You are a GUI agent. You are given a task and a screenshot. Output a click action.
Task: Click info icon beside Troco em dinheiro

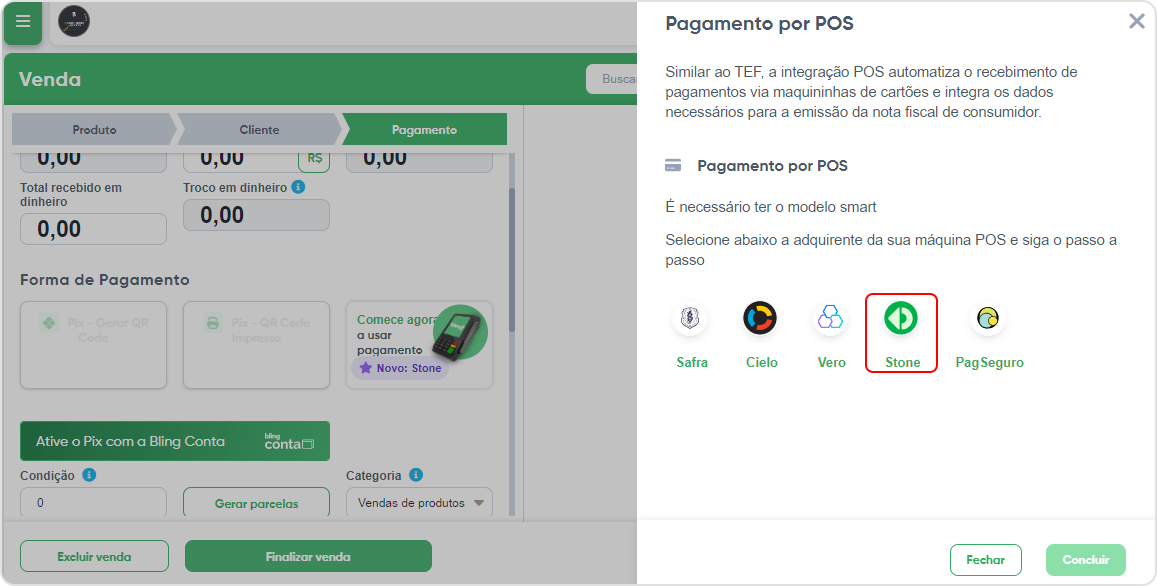[x=298, y=187]
